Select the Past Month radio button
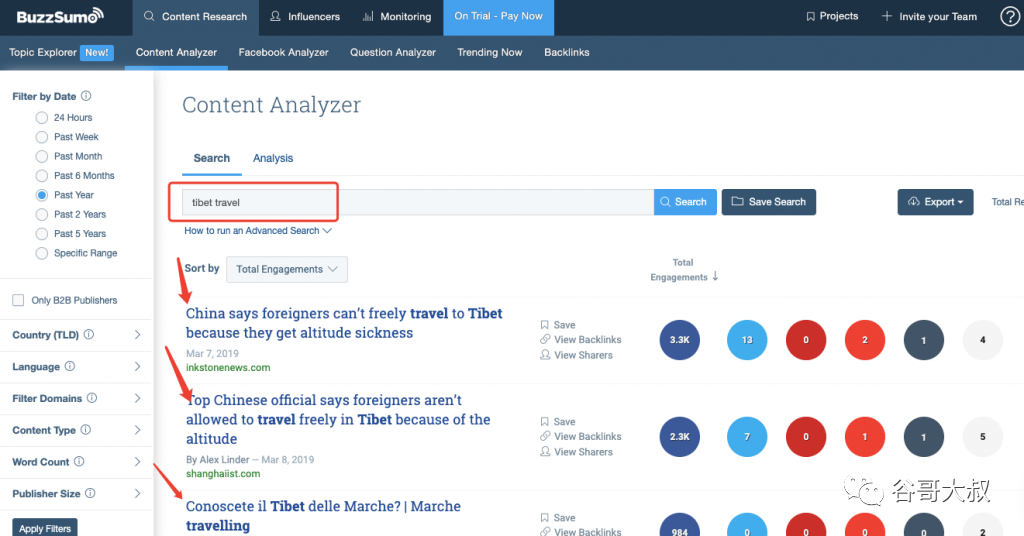The image size is (1024, 536). [x=42, y=156]
